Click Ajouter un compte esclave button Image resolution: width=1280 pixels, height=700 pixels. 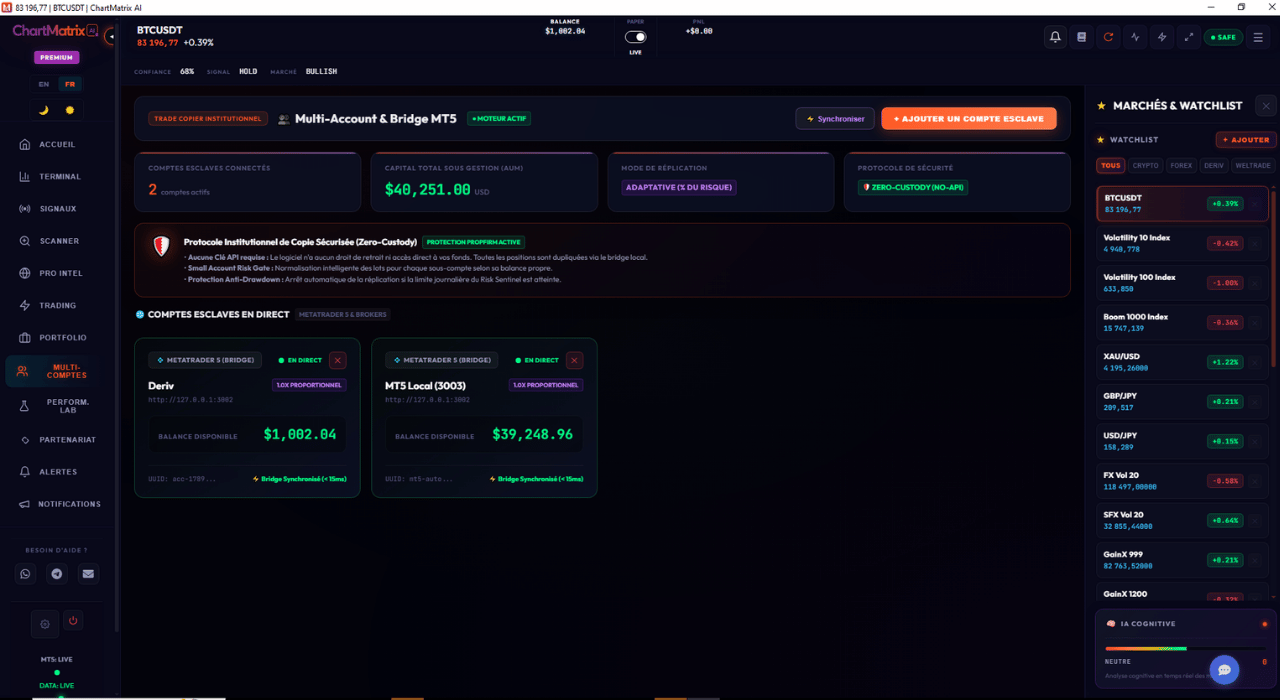click(968, 119)
